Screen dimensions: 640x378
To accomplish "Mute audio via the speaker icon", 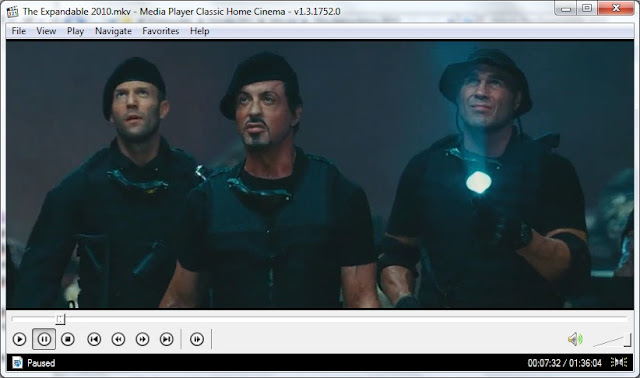I will [575, 339].
